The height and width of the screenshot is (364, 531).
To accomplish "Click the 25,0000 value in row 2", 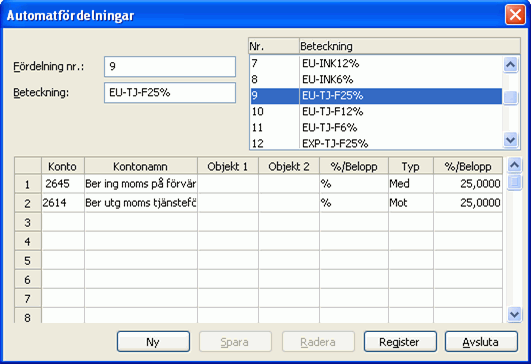I will click(x=468, y=203).
